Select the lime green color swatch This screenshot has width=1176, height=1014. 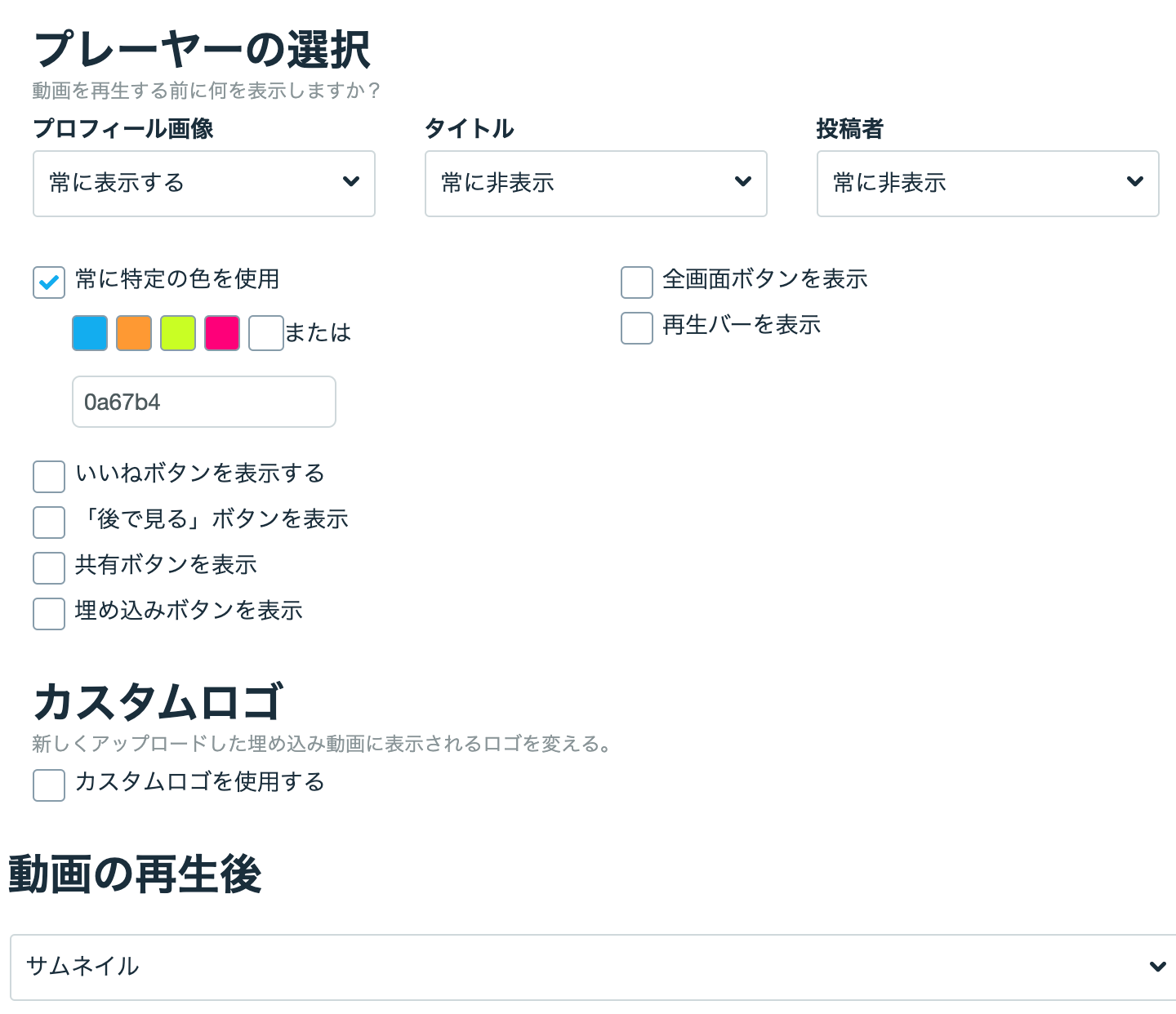(x=178, y=333)
